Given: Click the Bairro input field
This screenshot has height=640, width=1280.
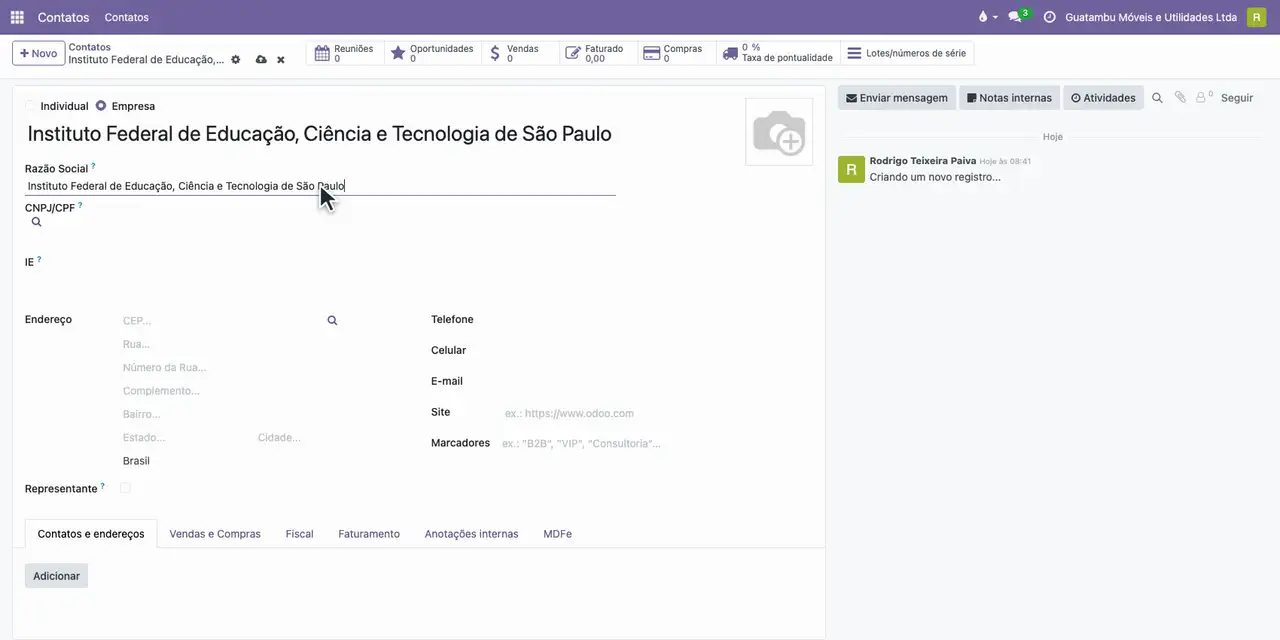Looking at the screenshot, I should click(230, 414).
